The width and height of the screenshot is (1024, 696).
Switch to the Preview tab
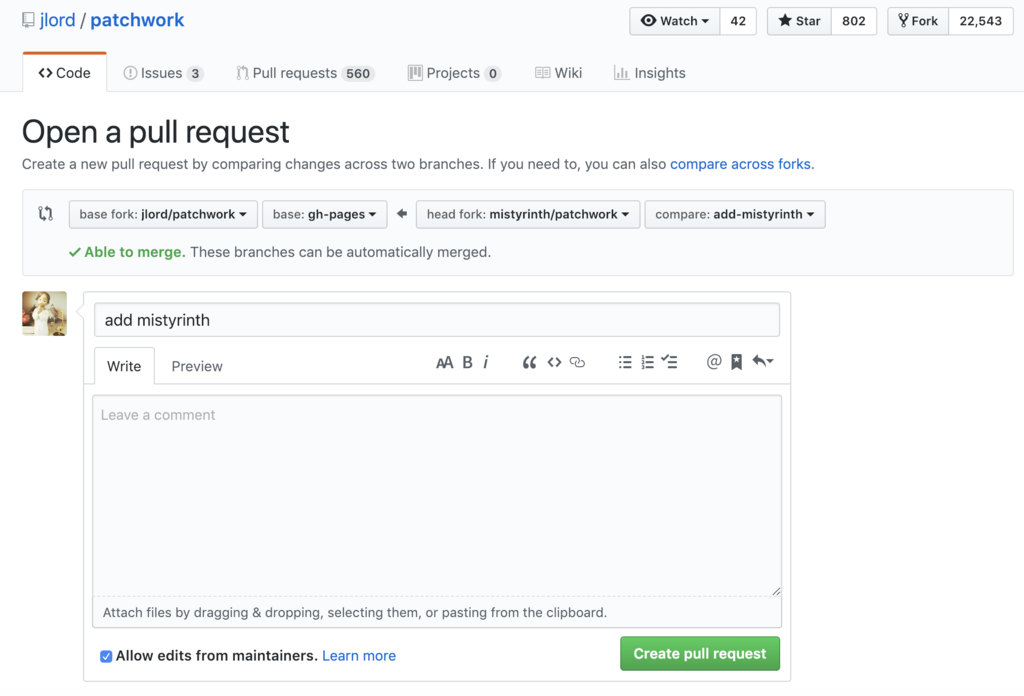(x=197, y=366)
